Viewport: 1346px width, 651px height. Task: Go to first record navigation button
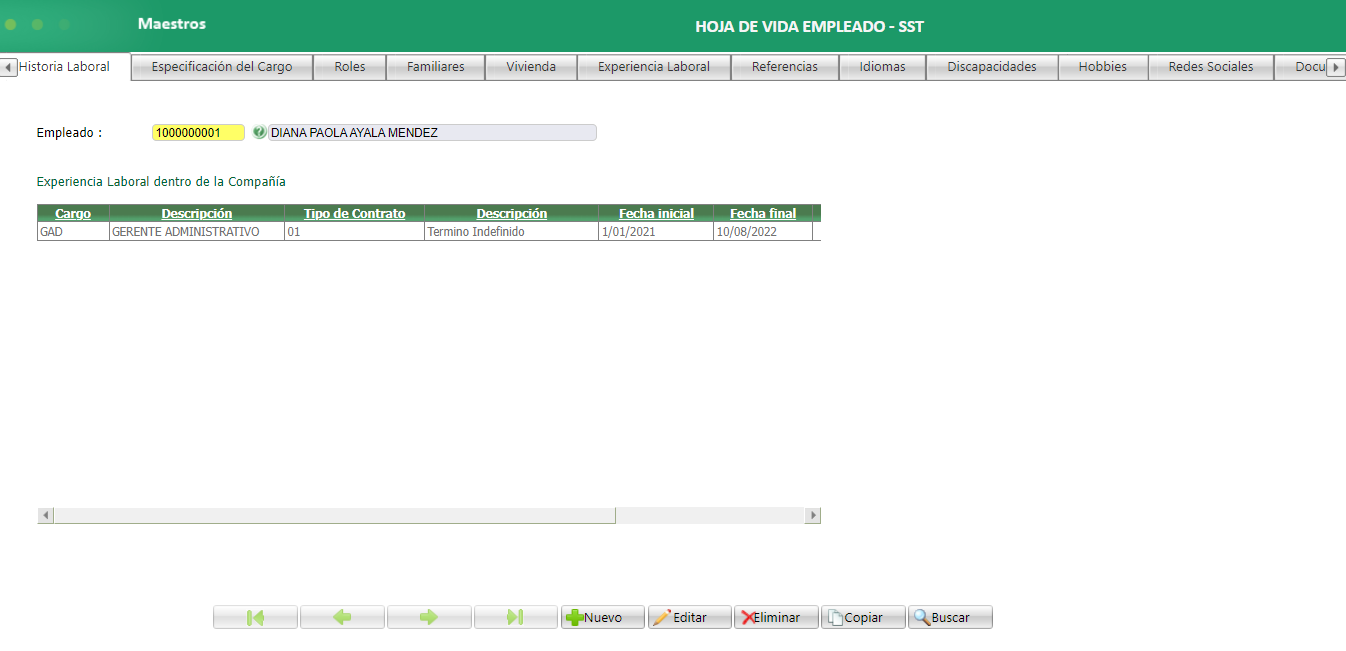click(x=255, y=617)
